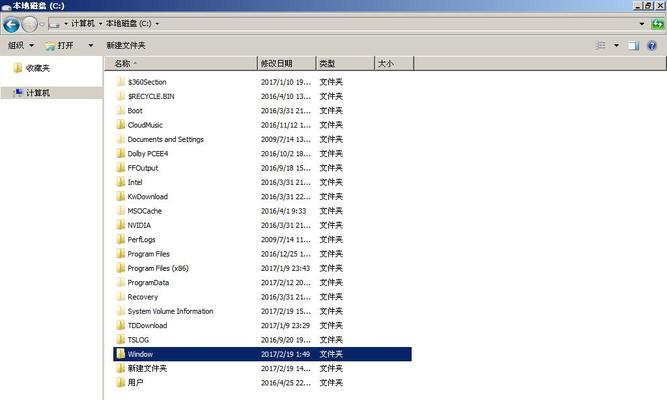Viewport: 667px width, 400px height.
Task: Click the 本地磁盘 (C:) breadcrumb
Action: (x=128, y=23)
